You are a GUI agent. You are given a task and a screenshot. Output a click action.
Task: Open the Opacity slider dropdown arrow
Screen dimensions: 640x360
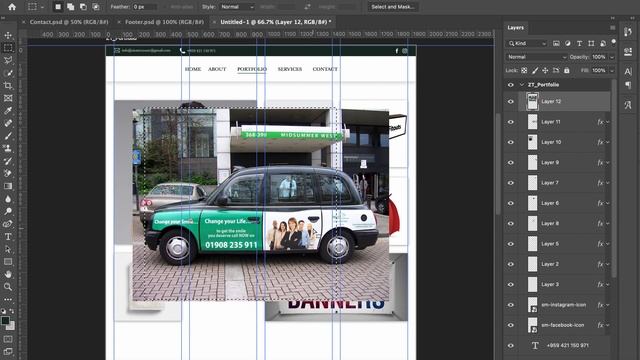612,57
